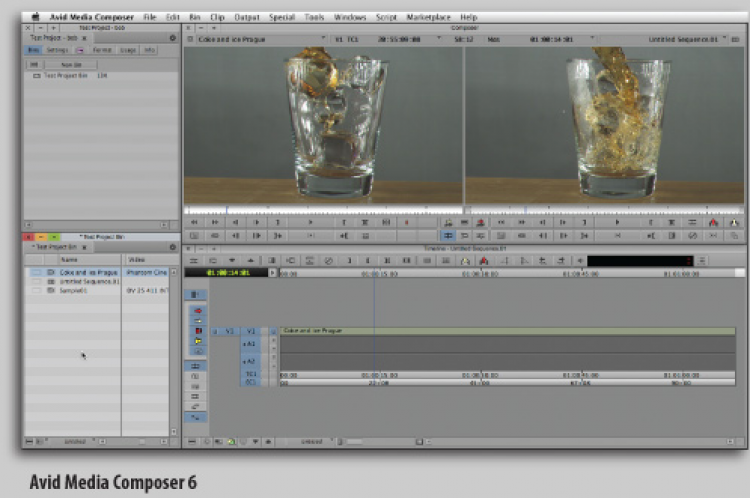Viewport: 750px width, 498px height.
Task: Click the yellow Extract icon in timeline toolbar
Action: pos(465,261)
